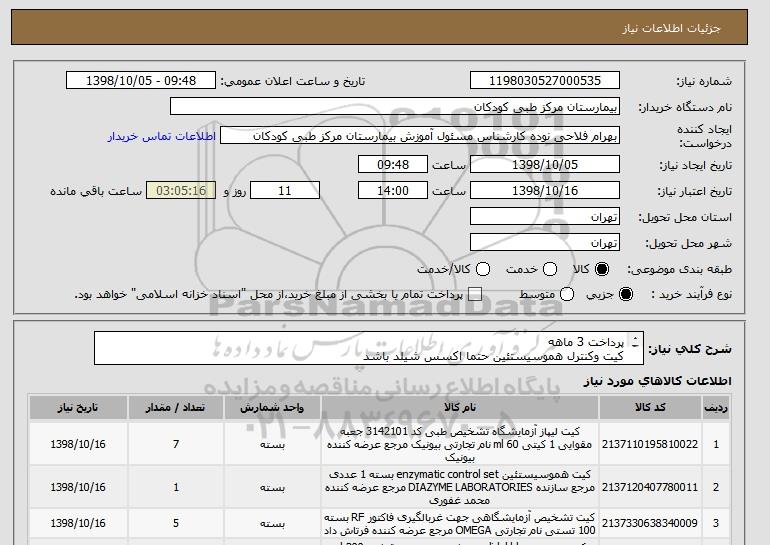Click the remaining days field showing 11
The width and height of the screenshot is (770, 545).
pos(285,191)
